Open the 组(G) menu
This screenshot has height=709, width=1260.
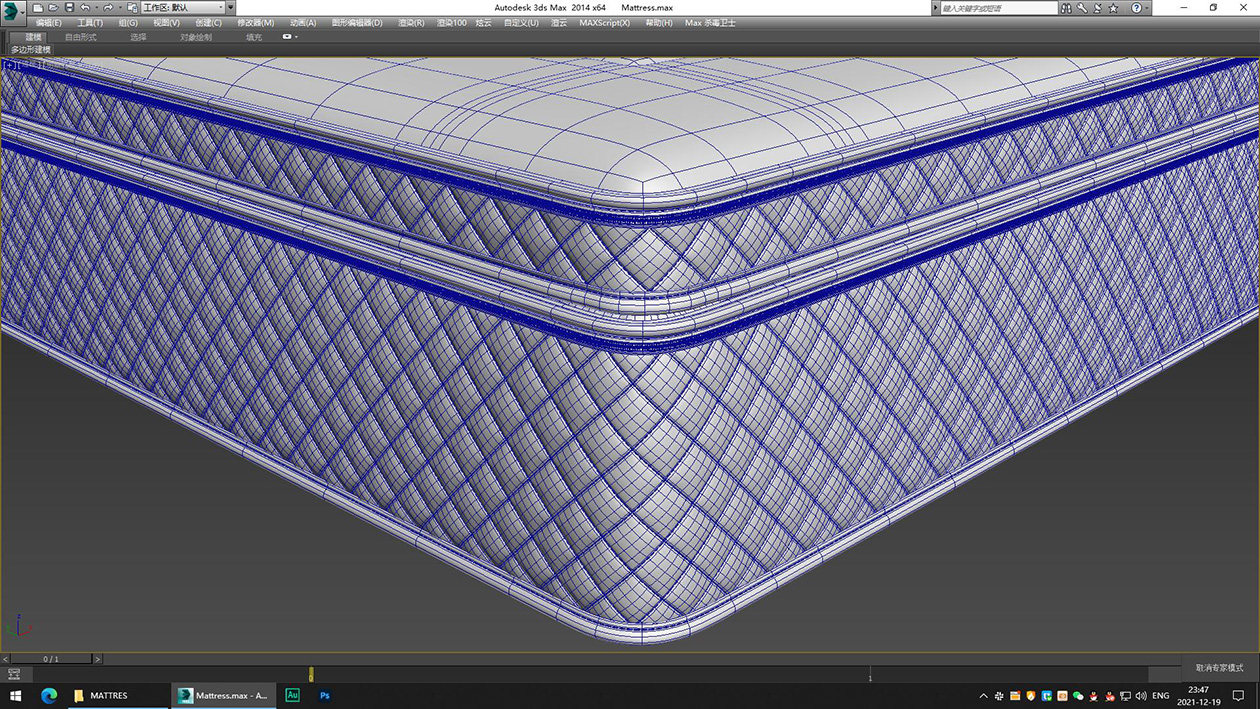[x=128, y=22]
